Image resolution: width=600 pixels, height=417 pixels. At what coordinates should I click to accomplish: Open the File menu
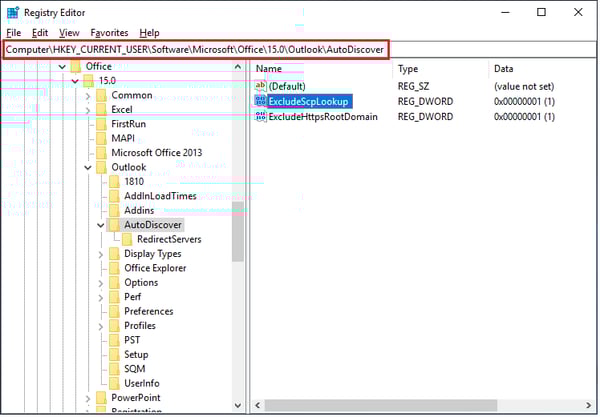point(14,33)
